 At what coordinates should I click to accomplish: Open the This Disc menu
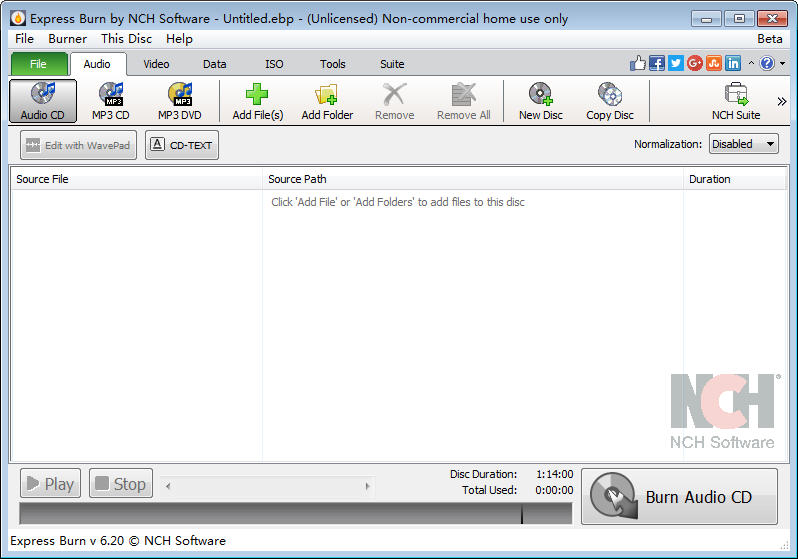click(x=126, y=39)
